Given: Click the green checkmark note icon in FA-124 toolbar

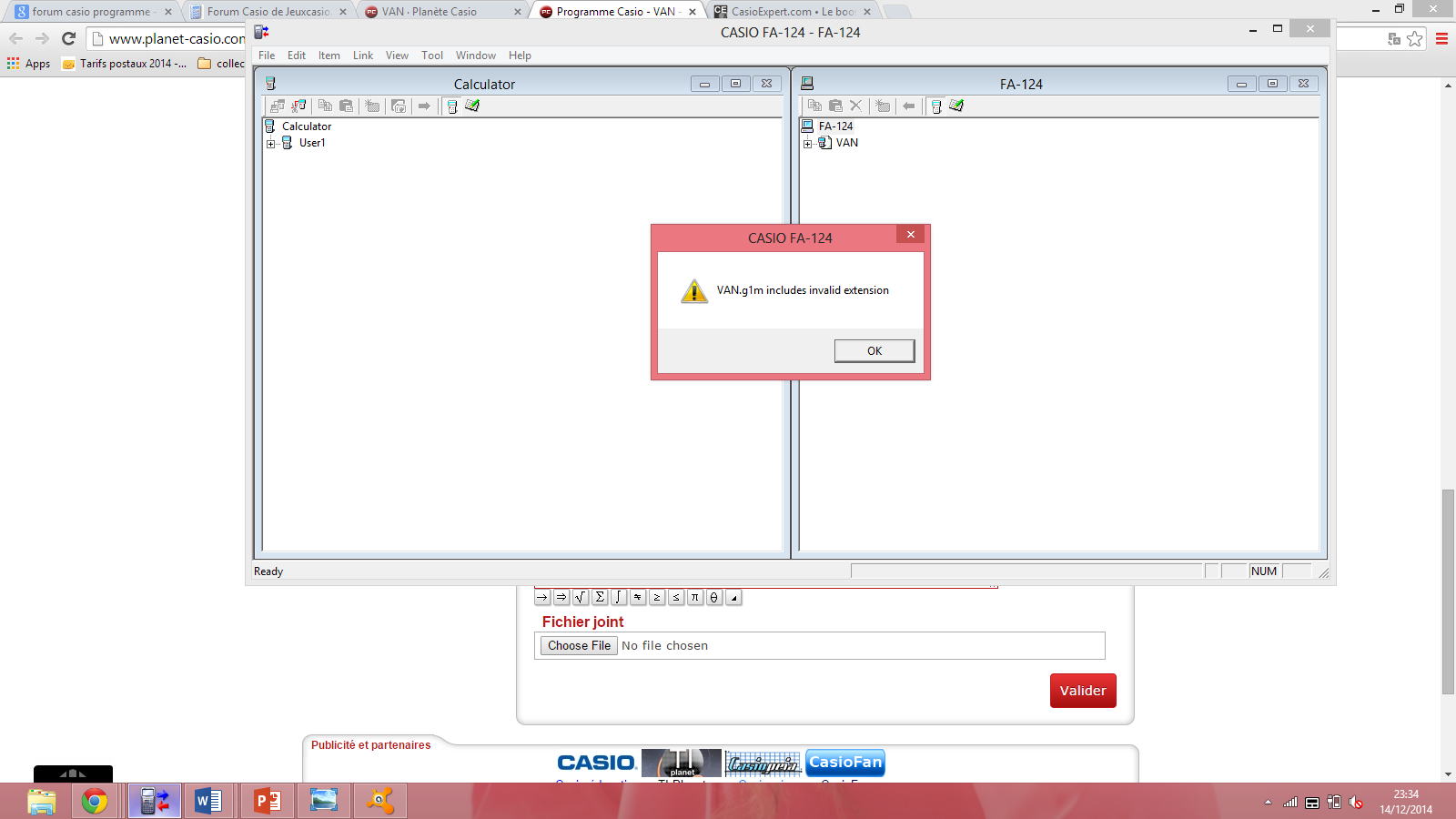Looking at the screenshot, I should (x=956, y=106).
